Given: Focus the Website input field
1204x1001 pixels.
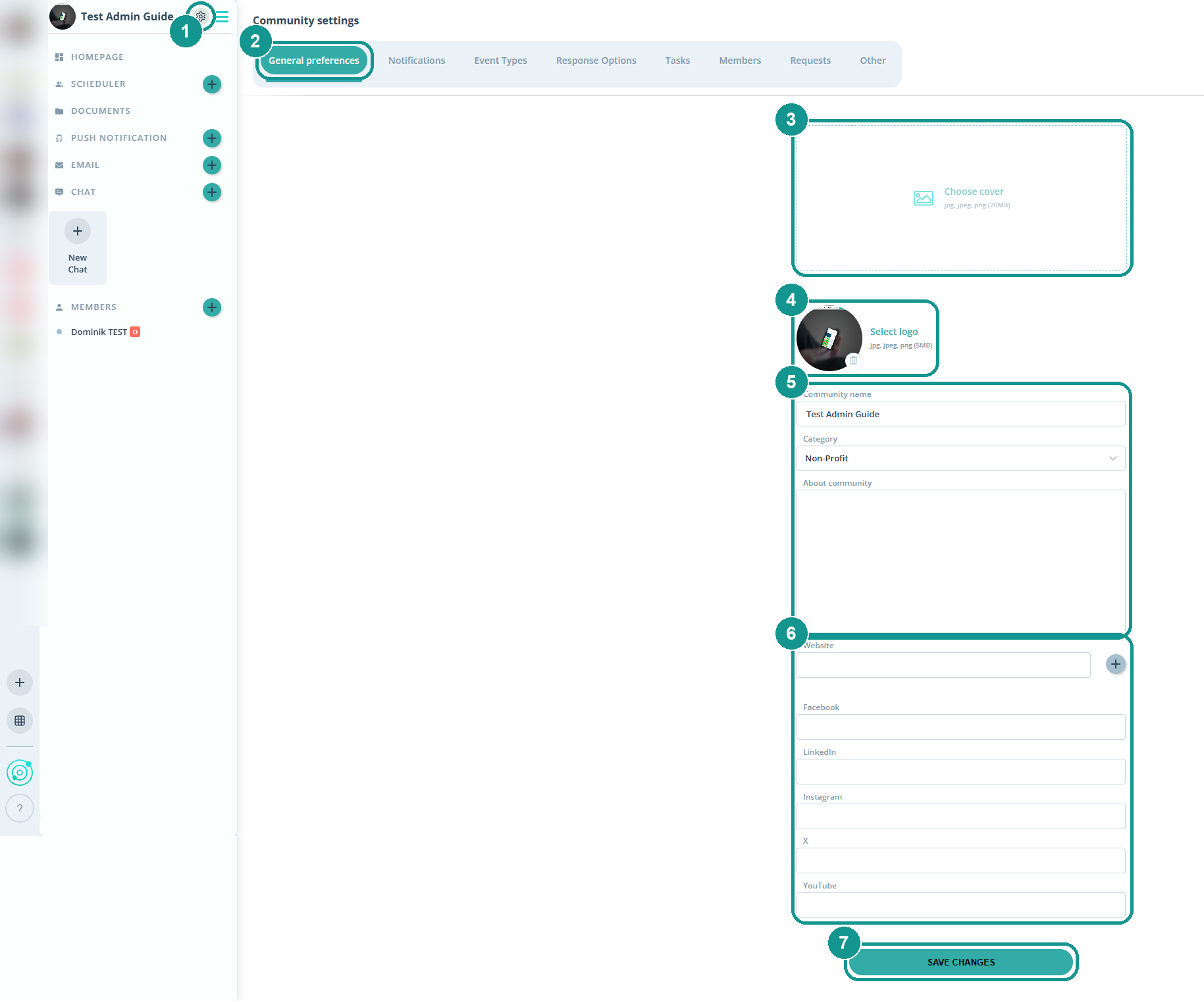Looking at the screenshot, I should point(943,665).
